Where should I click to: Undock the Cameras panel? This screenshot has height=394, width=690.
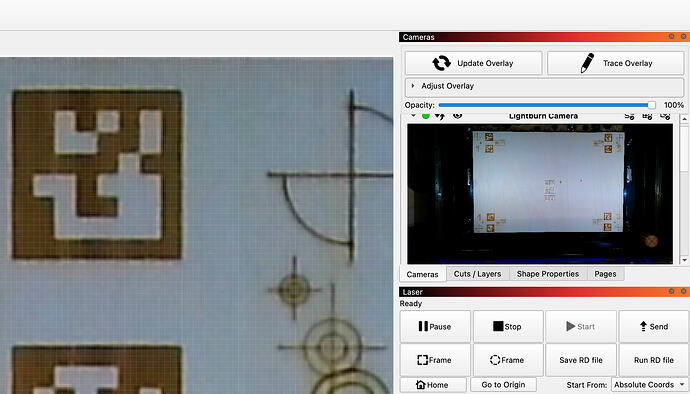click(x=672, y=37)
